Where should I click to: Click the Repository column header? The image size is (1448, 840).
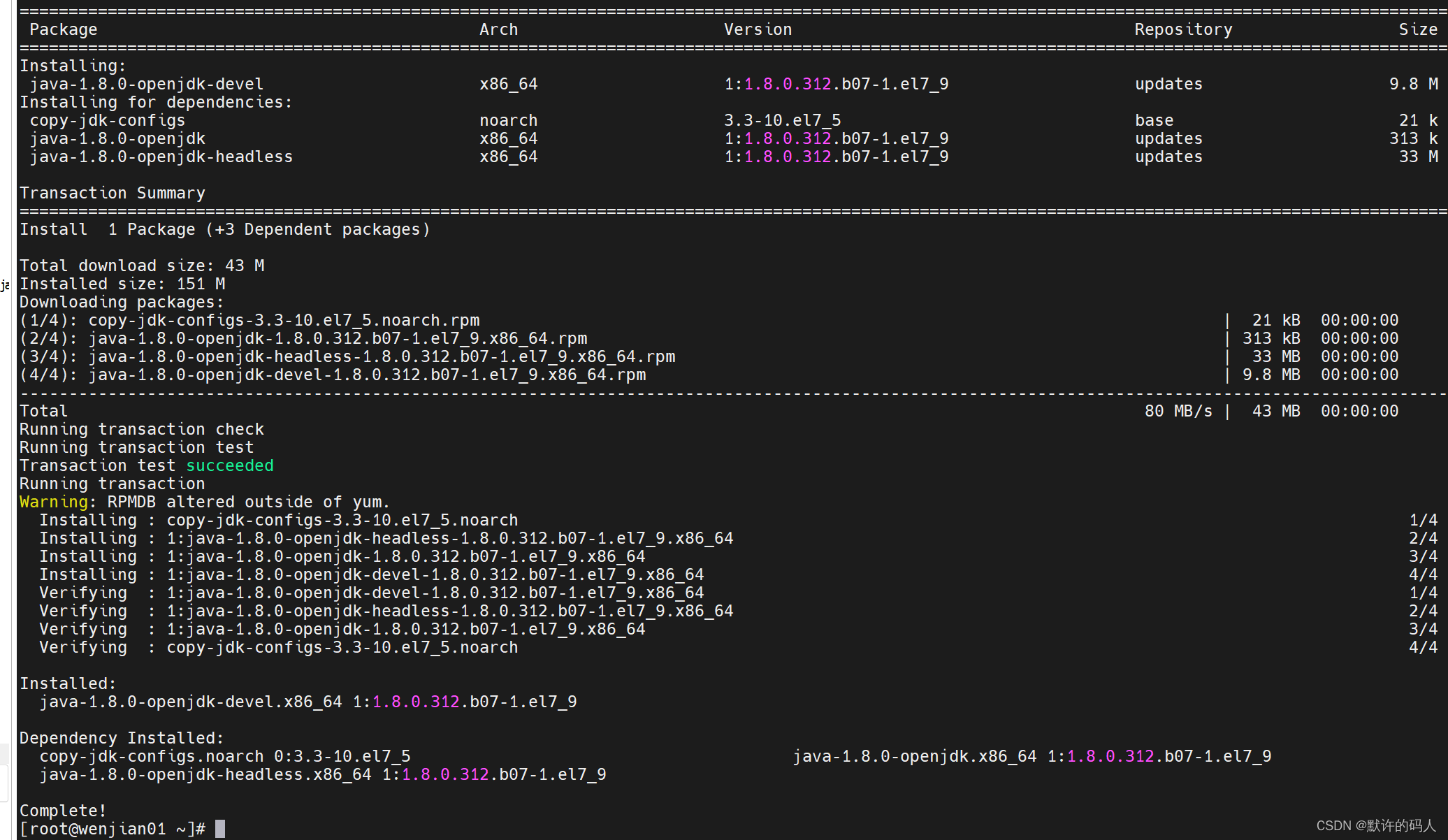click(1182, 29)
